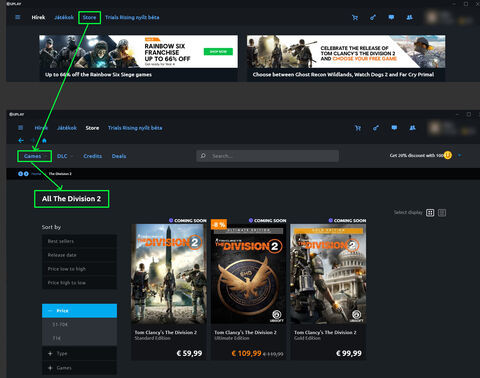Expand the discount arrow next to Uplay coin
Image resolution: width=480 pixels, height=378 pixels.
tap(460, 155)
